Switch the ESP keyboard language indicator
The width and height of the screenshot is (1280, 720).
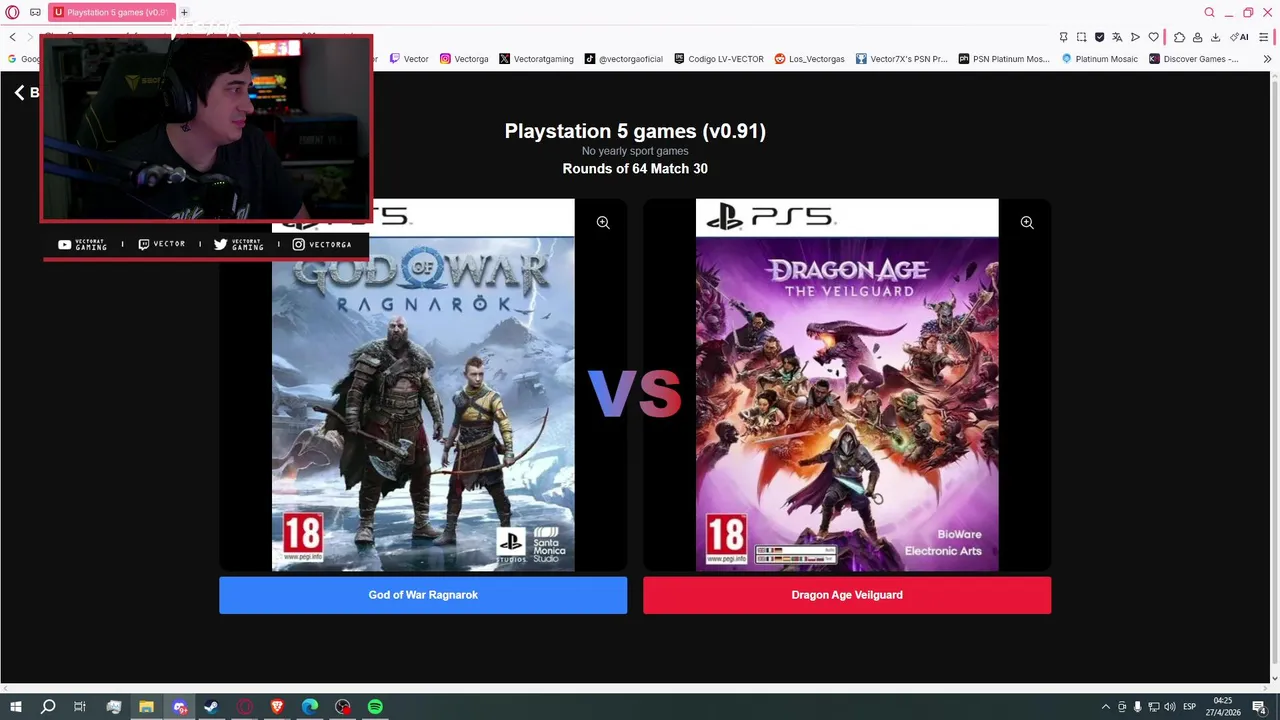point(1190,707)
